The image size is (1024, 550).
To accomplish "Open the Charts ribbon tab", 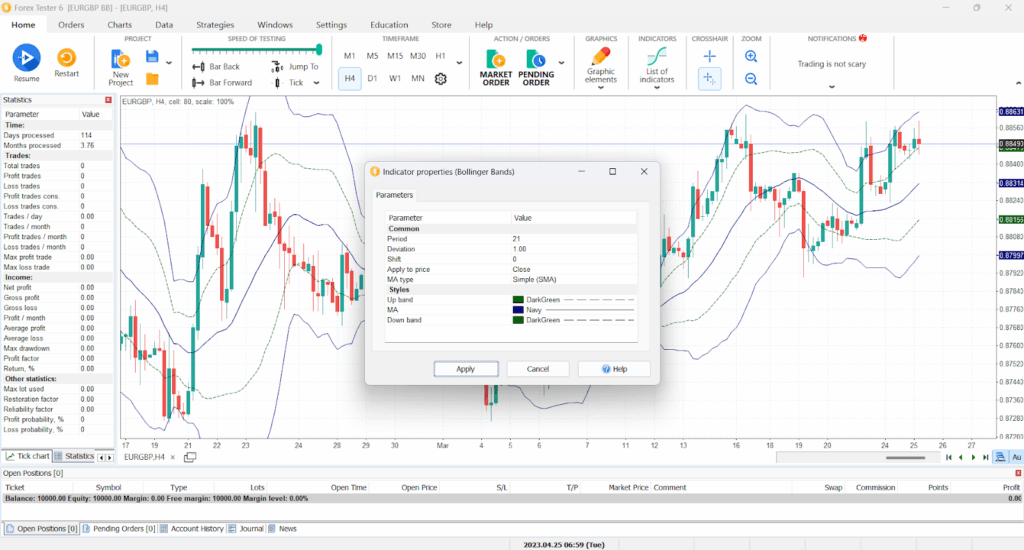I will click(120, 25).
